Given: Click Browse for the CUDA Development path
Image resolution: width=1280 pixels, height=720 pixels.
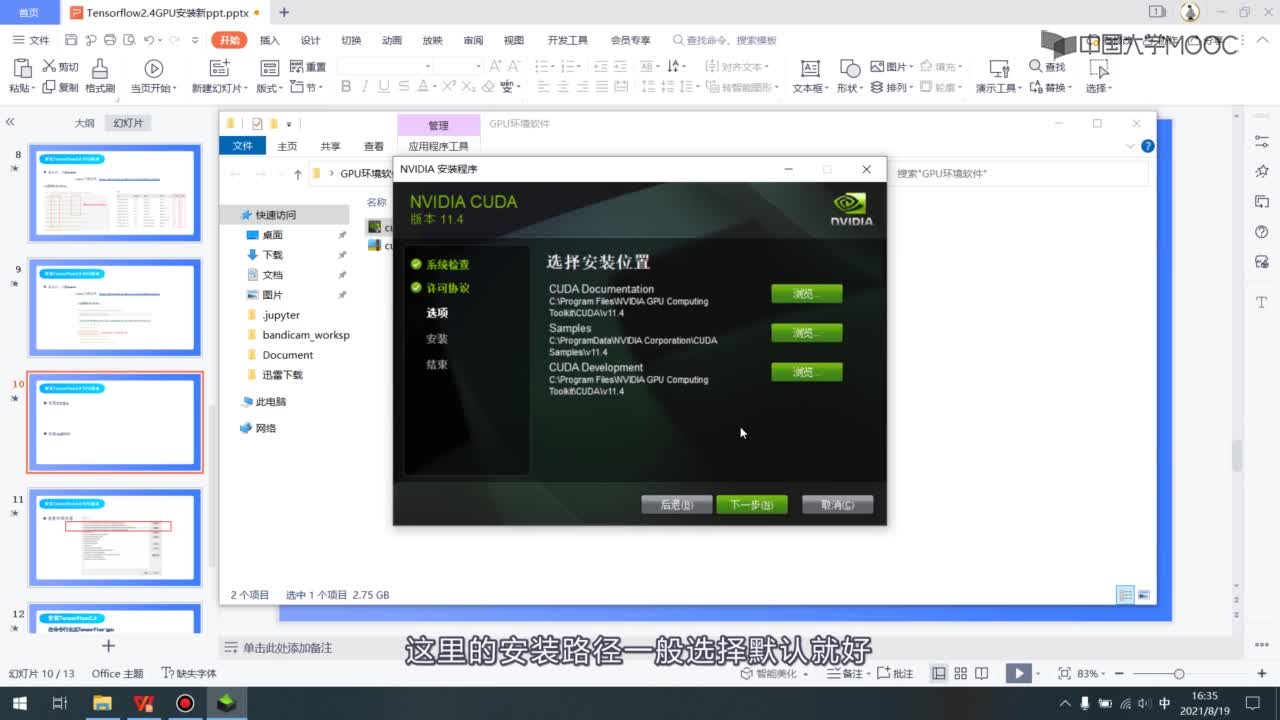Looking at the screenshot, I should click(x=806, y=372).
